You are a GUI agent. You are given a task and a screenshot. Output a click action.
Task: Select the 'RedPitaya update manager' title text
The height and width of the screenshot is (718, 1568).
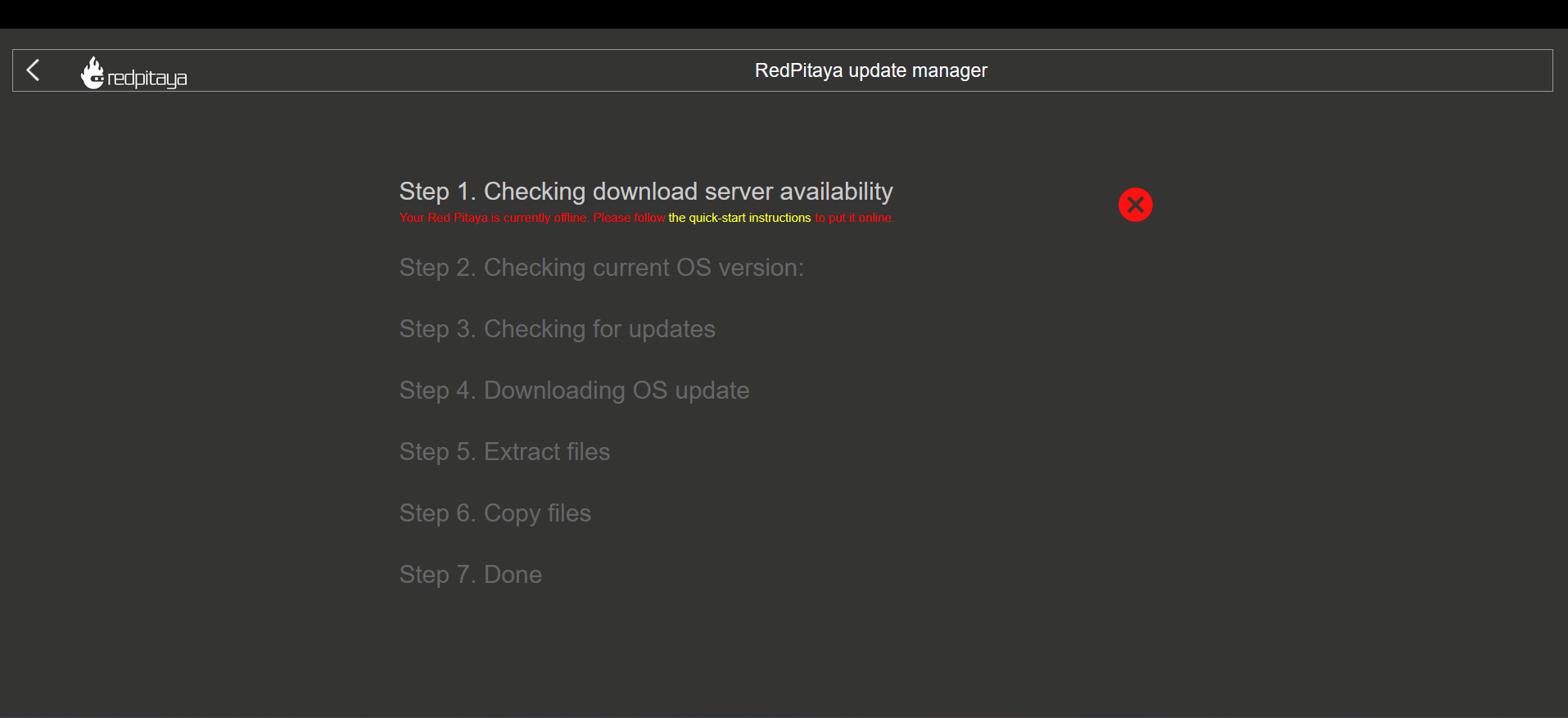pyautogui.click(x=871, y=70)
